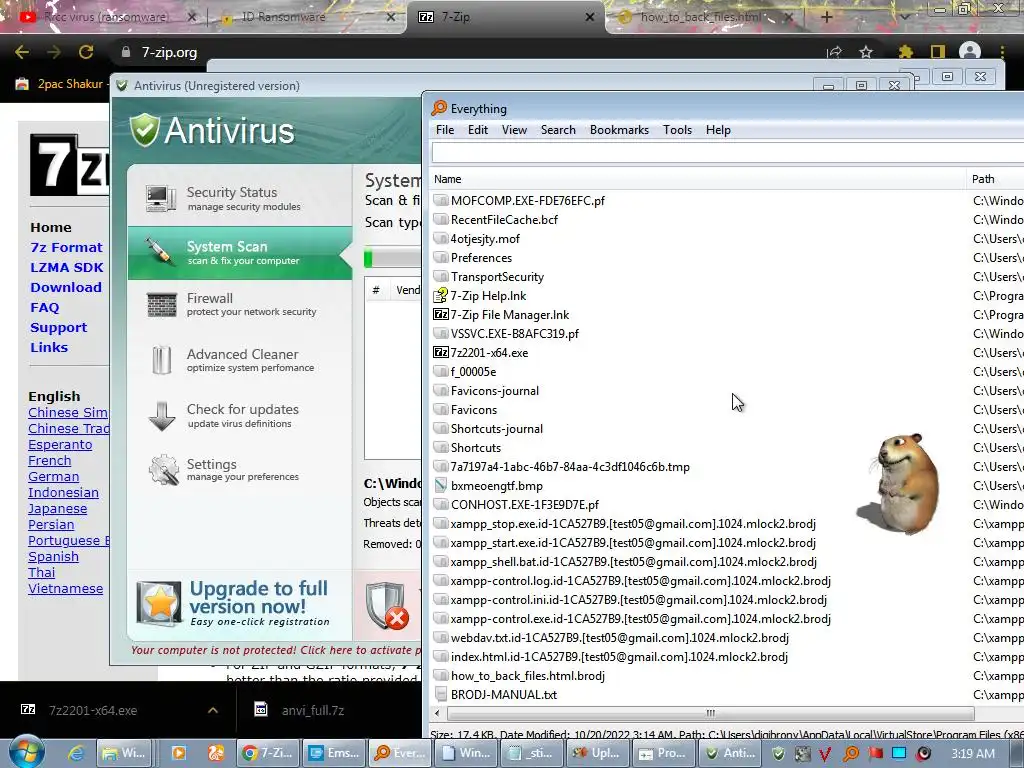Viewport: 1024px width, 768px height.
Task: Click Chrome back arrow
Action: pyautogui.click(x=22, y=52)
